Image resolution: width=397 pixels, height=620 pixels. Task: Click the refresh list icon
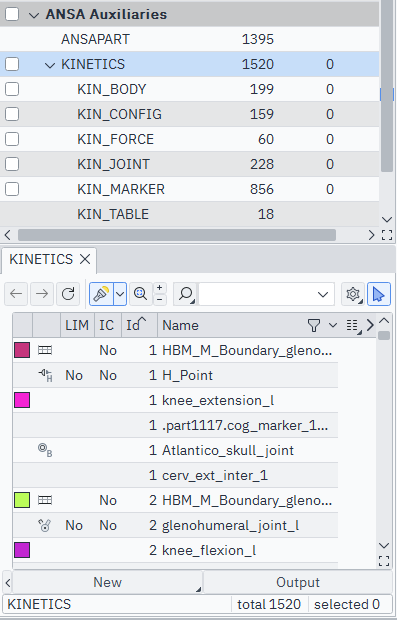[68, 294]
